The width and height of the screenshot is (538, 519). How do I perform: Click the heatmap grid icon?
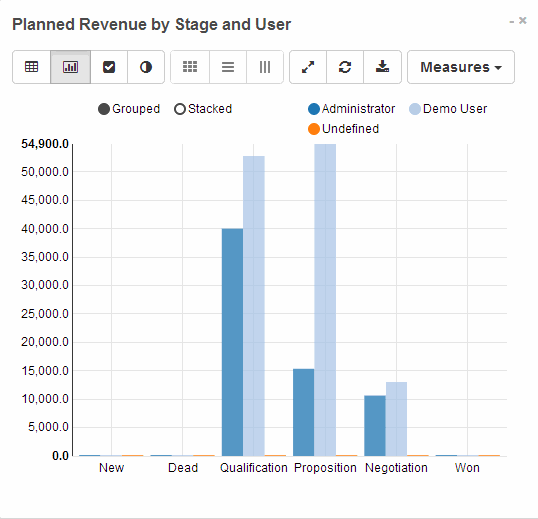pyautogui.click(x=190, y=67)
